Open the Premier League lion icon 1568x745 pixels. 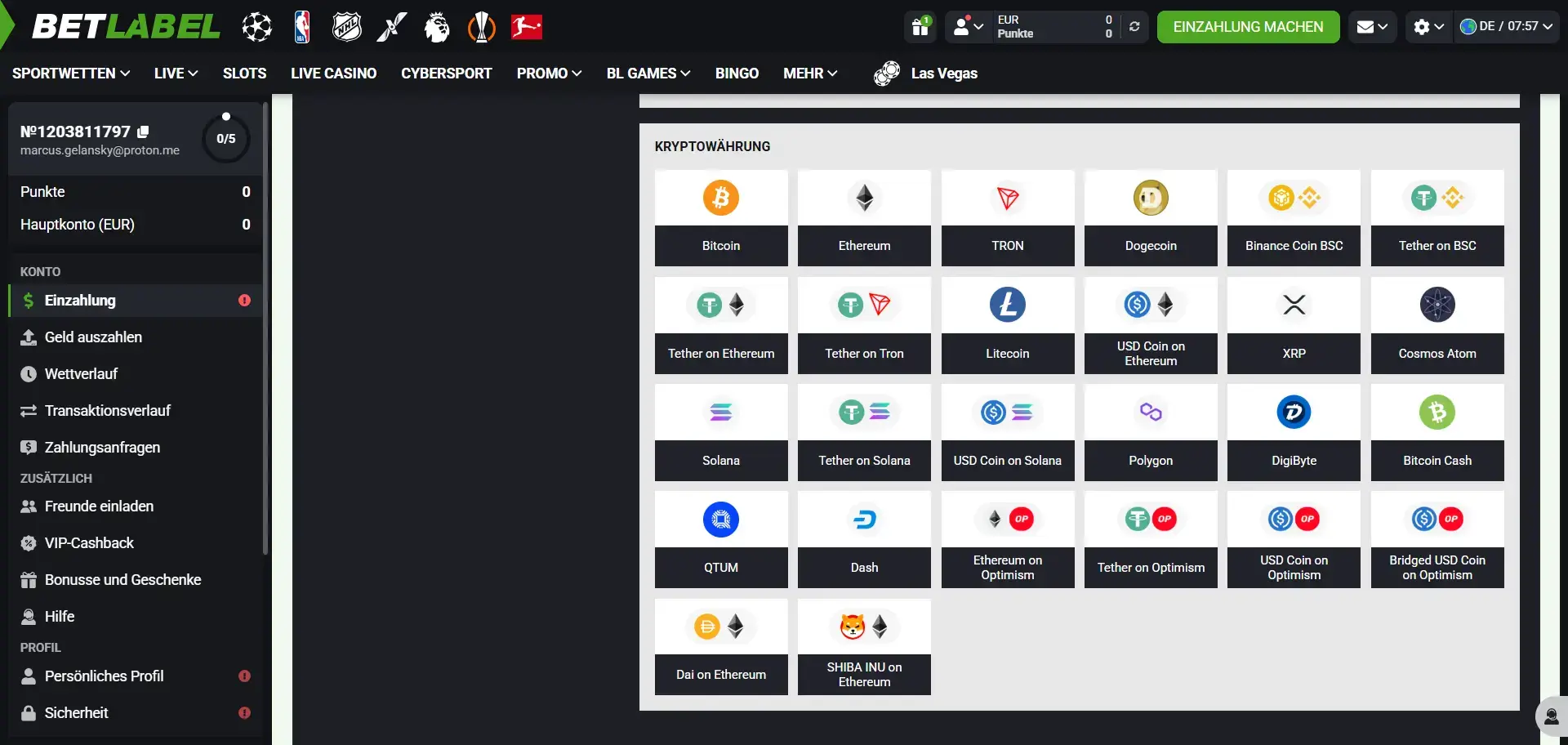(437, 27)
